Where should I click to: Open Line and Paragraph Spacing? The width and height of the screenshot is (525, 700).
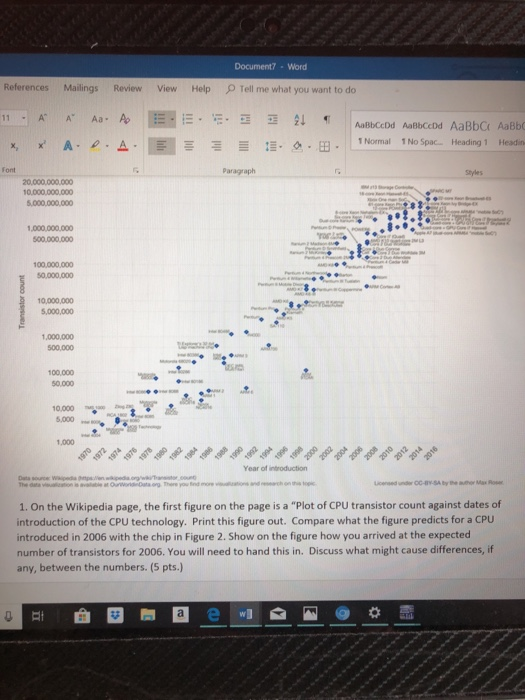[273, 146]
